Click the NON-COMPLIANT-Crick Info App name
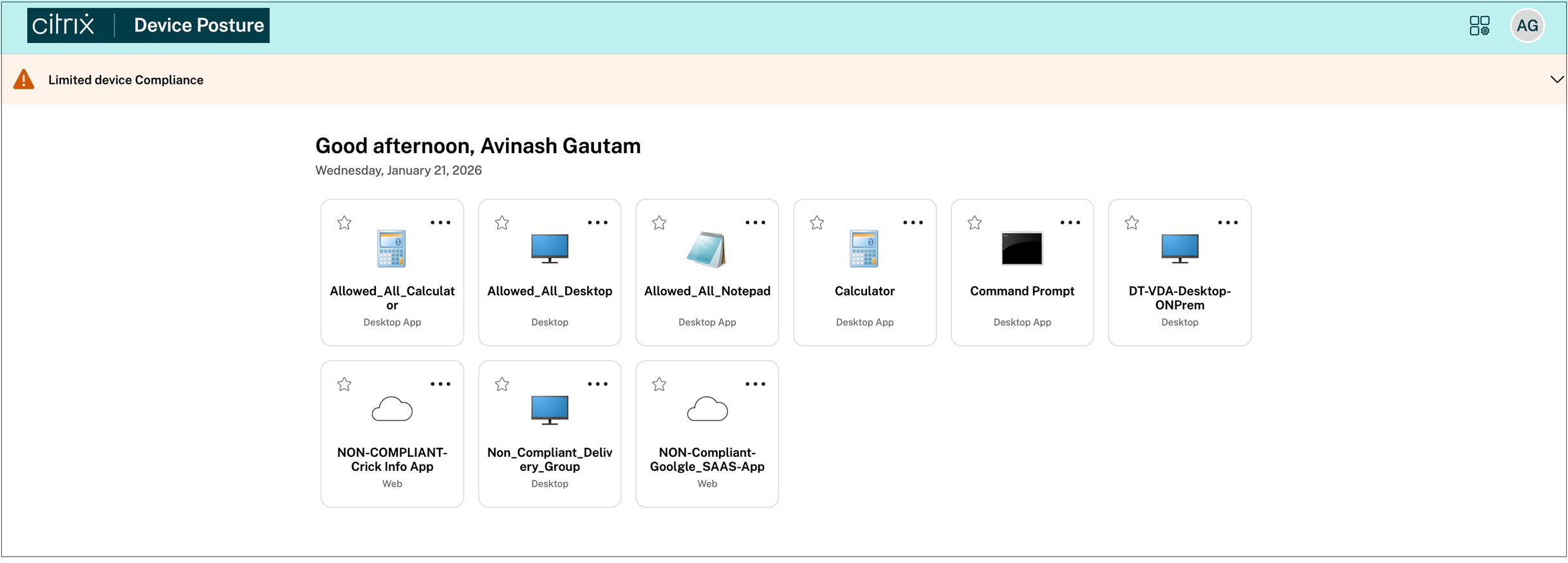Screen dimensions: 1568x563 392,459
